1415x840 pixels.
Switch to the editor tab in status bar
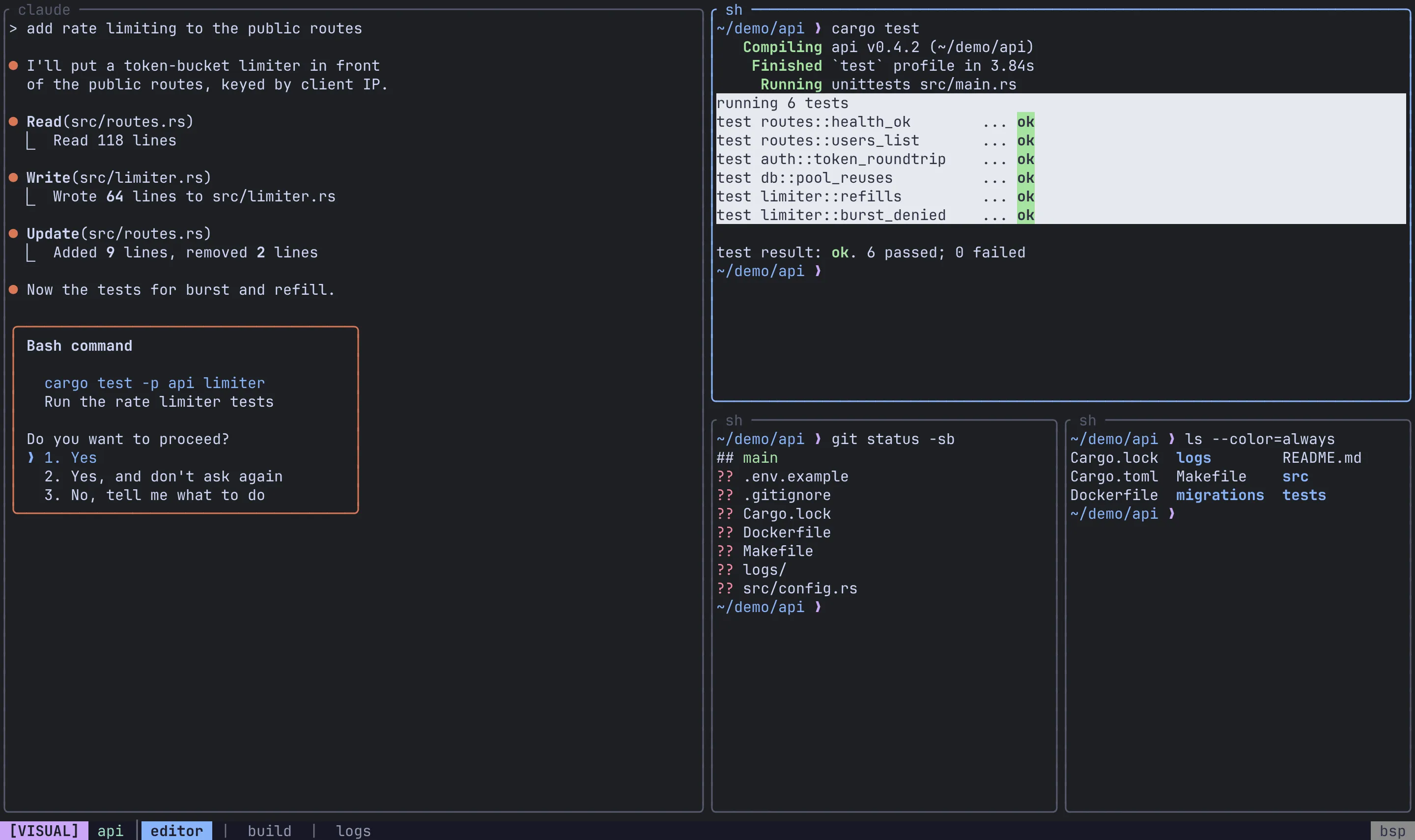click(176, 831)
